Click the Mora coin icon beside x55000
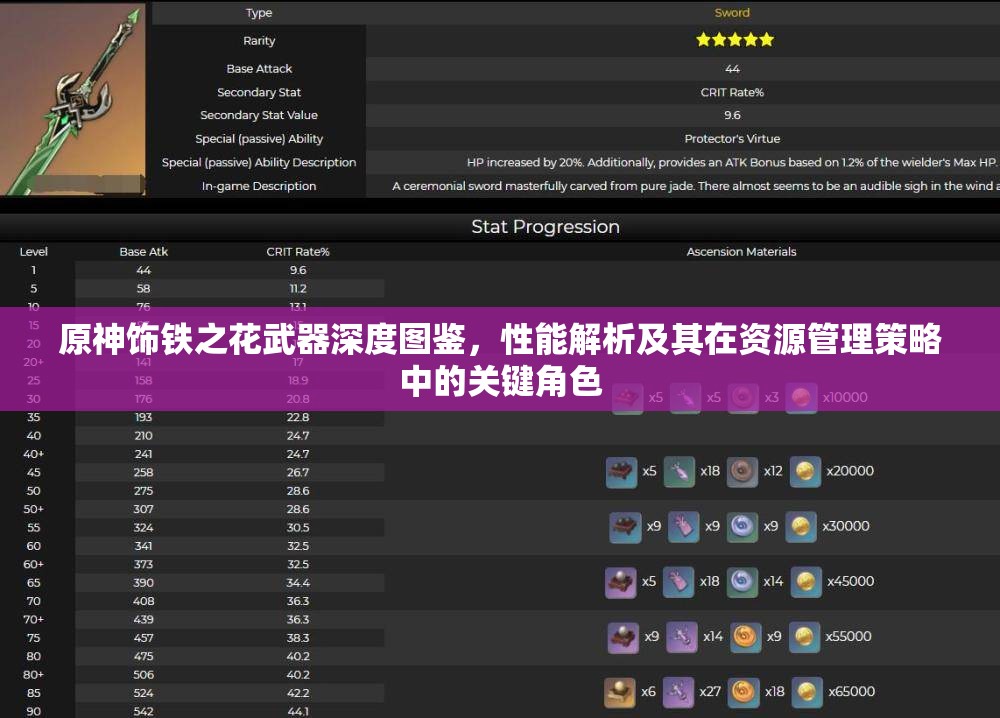The height and width of the screenshot is (718, 1000). coord(804,638)
